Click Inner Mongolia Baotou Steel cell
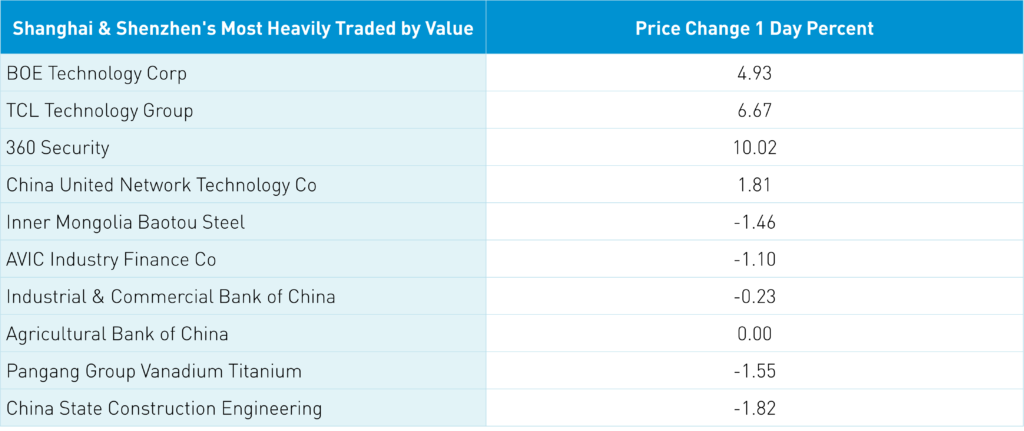This screenshot has height=431, width=1024. (x=125, y=222)
